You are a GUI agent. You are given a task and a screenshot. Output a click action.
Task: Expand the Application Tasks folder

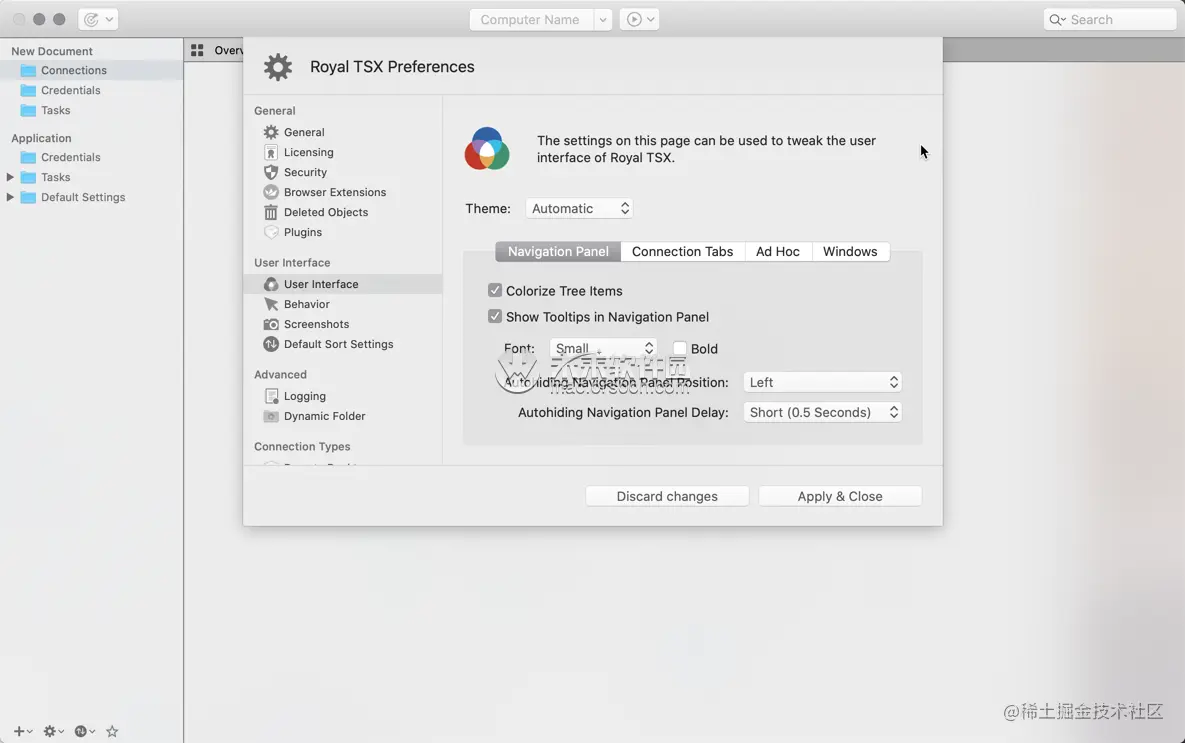(x=10, y=177)
